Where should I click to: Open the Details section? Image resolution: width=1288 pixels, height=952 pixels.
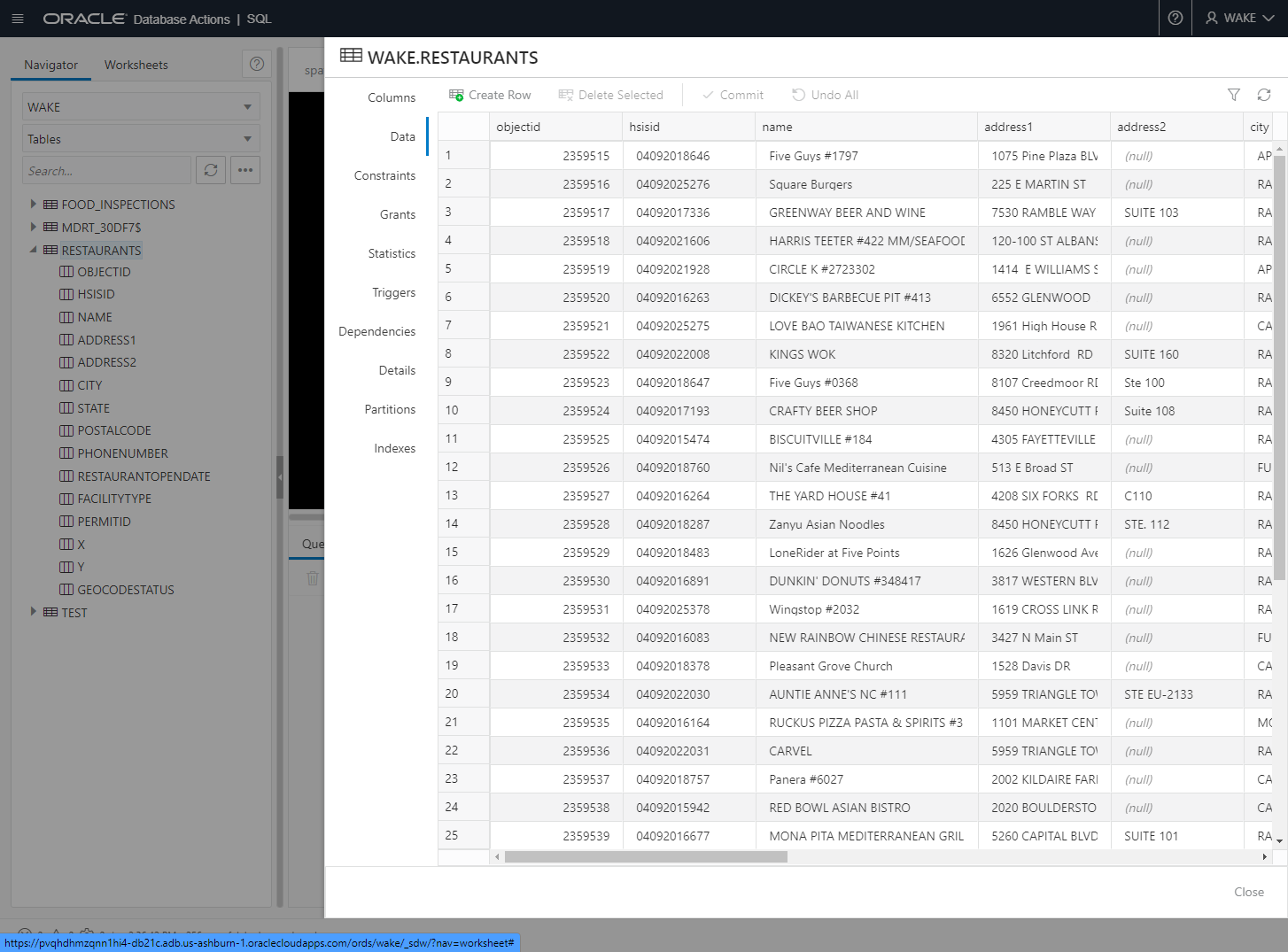pos(397,370)
